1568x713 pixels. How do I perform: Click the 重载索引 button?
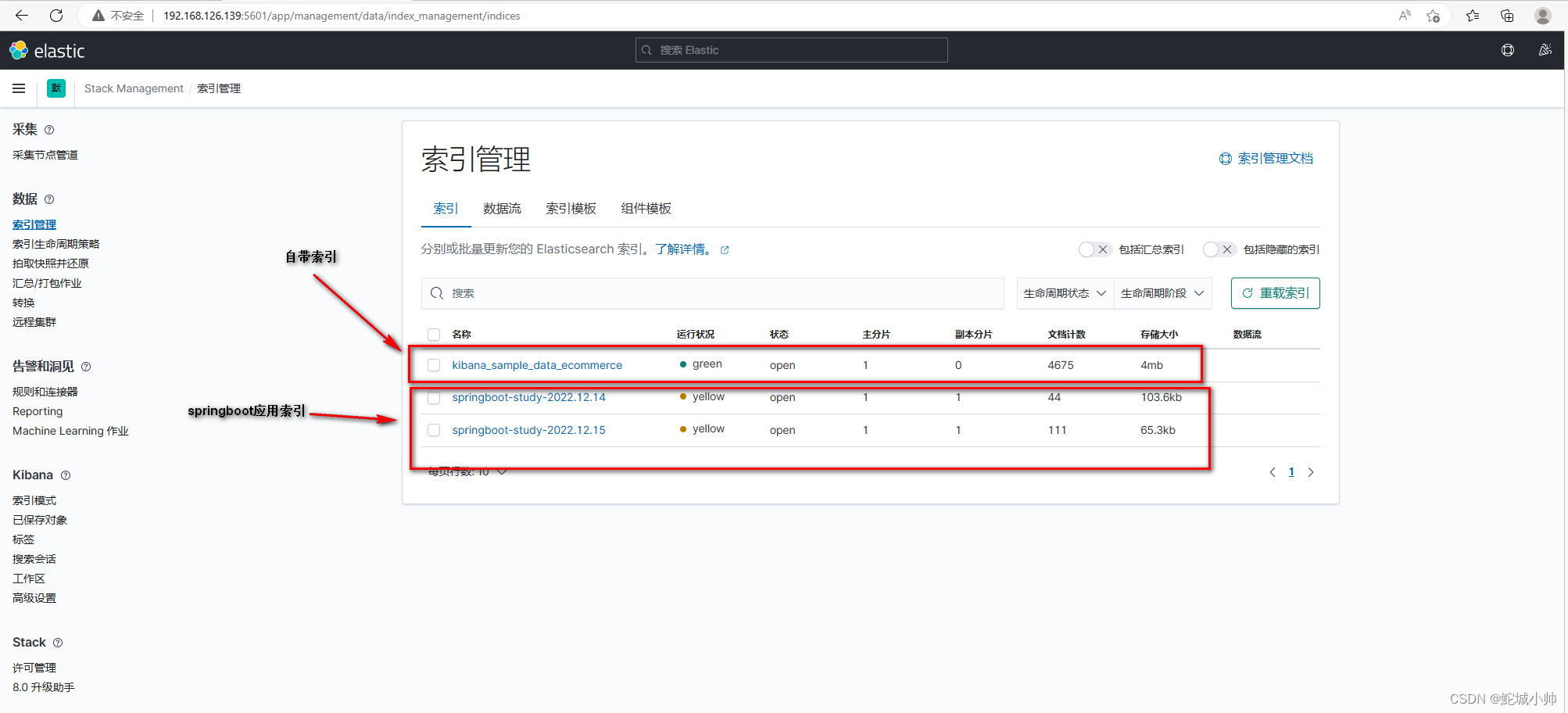[x=1275, y=293]
